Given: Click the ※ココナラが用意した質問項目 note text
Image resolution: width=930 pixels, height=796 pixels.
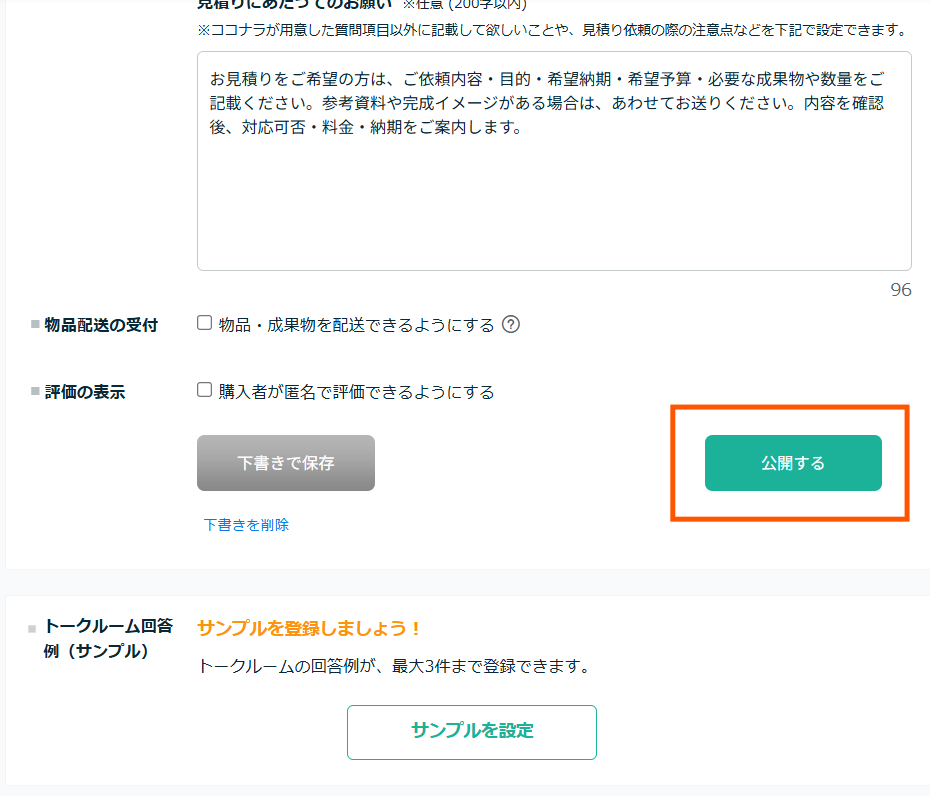Looking at the screenshot, I should point(552,30).
